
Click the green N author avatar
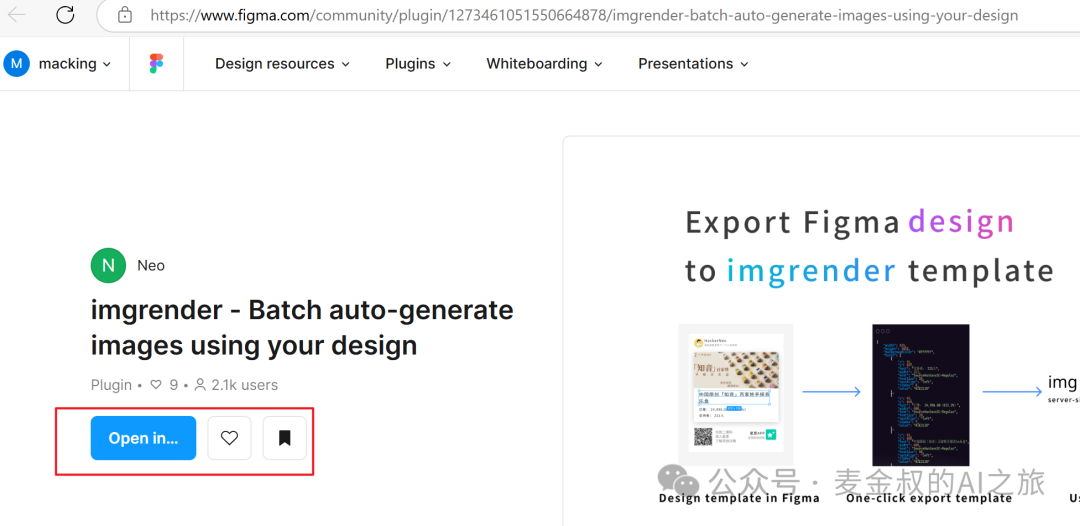[x=108, y=266]
